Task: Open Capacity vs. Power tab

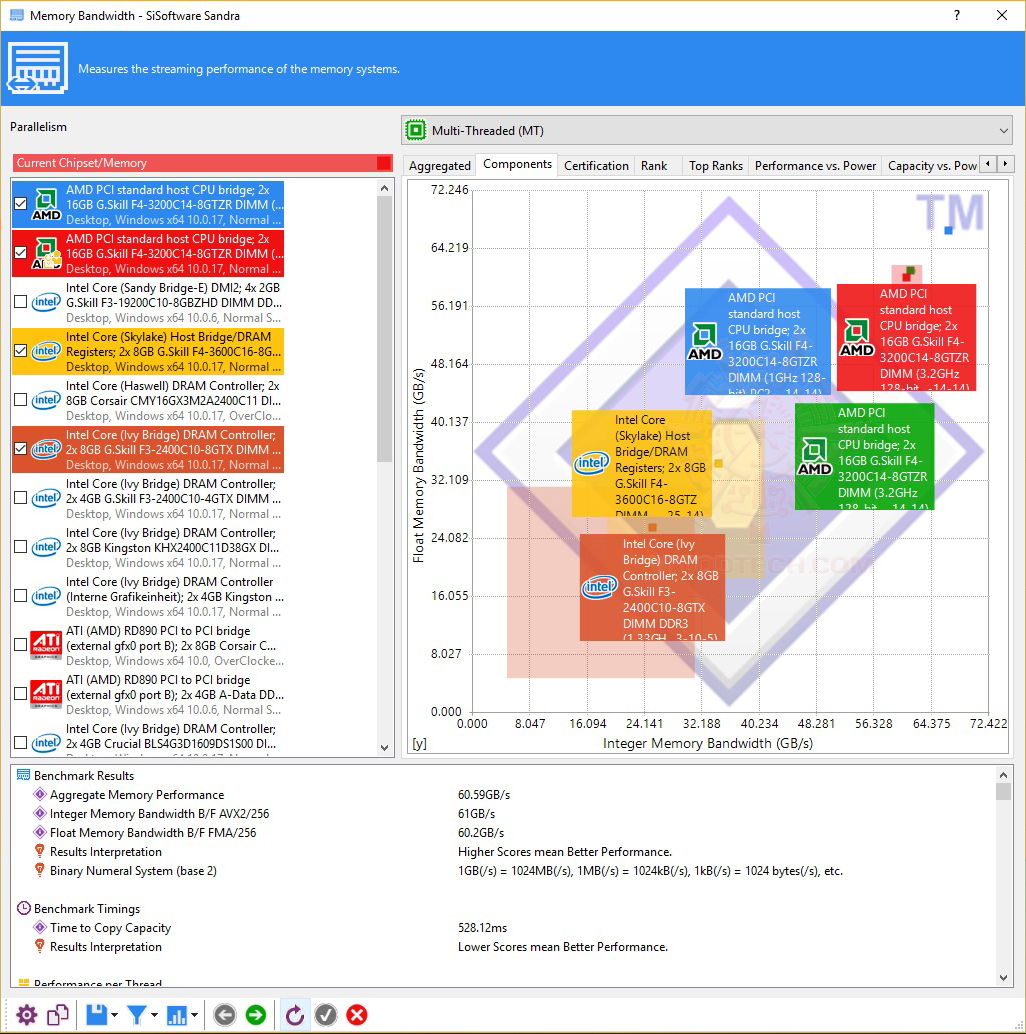Action: [932, 166]
